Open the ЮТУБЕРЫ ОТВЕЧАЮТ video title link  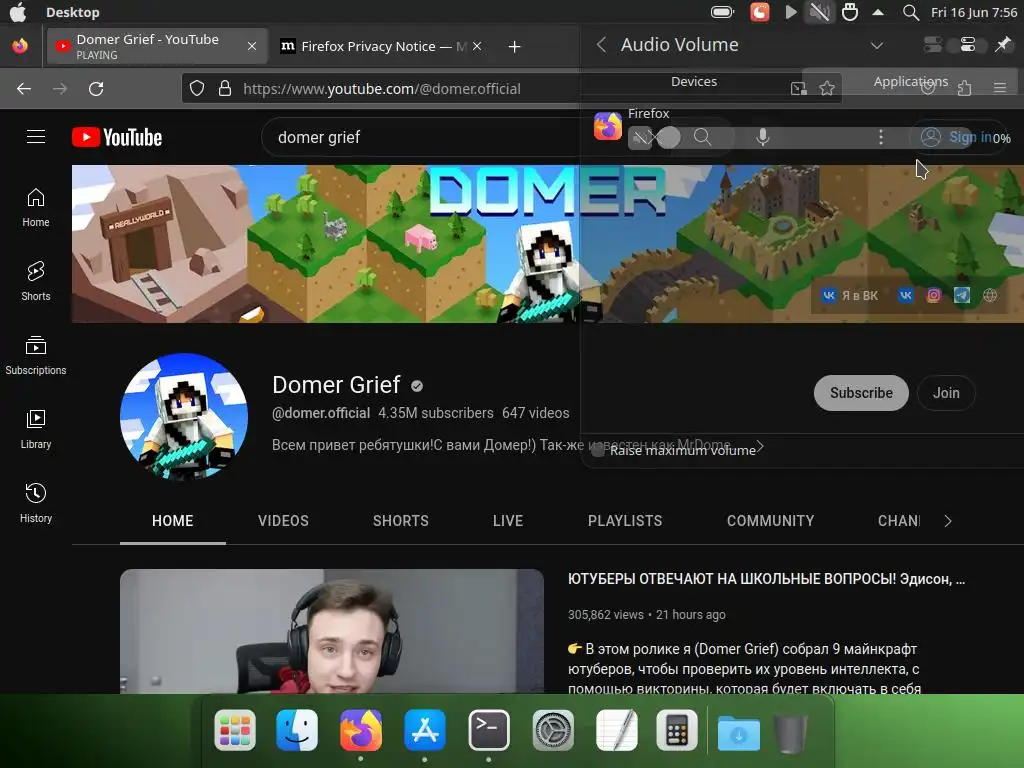(766, 579)
